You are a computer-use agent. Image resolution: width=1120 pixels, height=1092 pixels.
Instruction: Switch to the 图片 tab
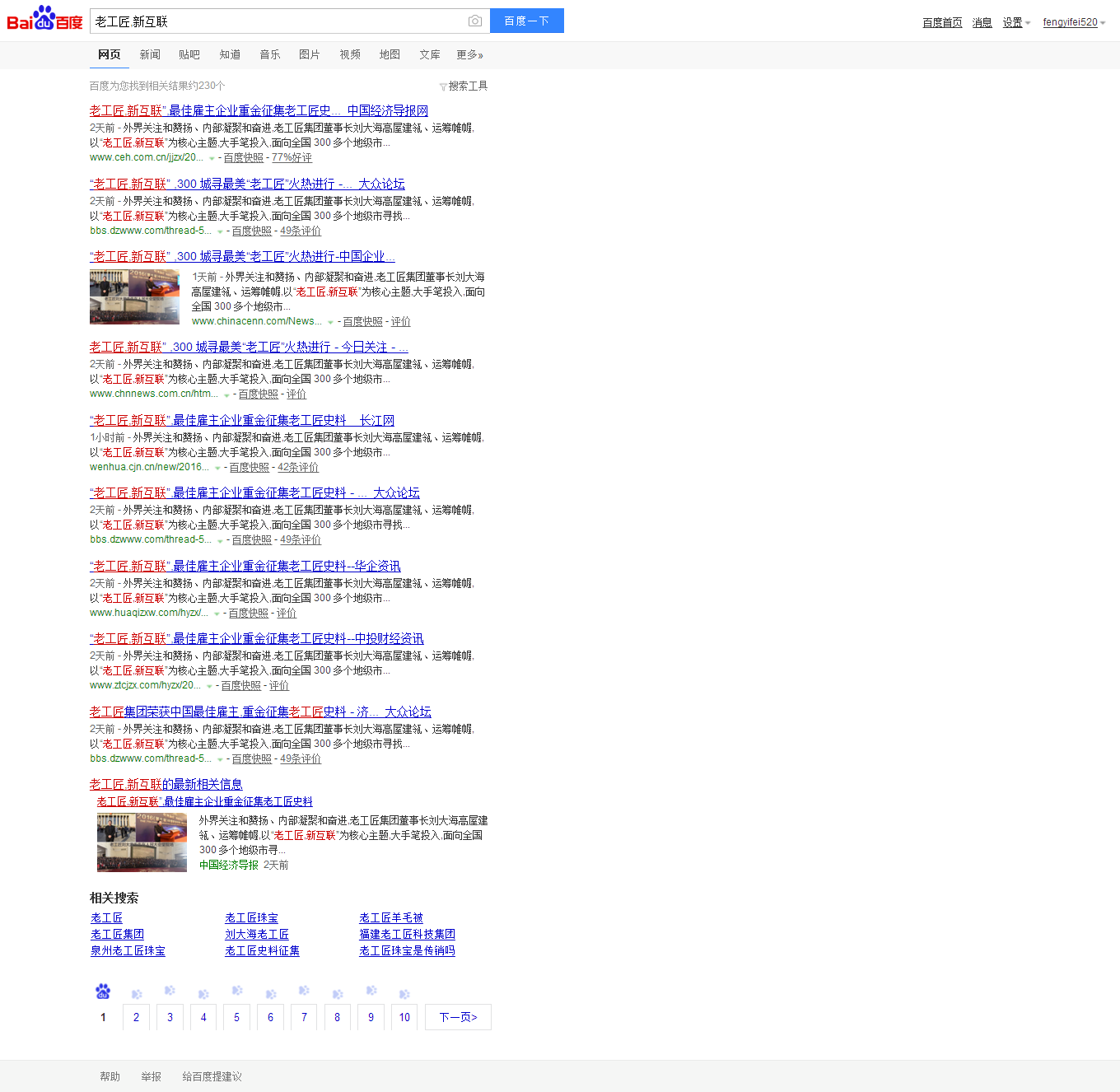pyautogui.click(x=310, y=54)
